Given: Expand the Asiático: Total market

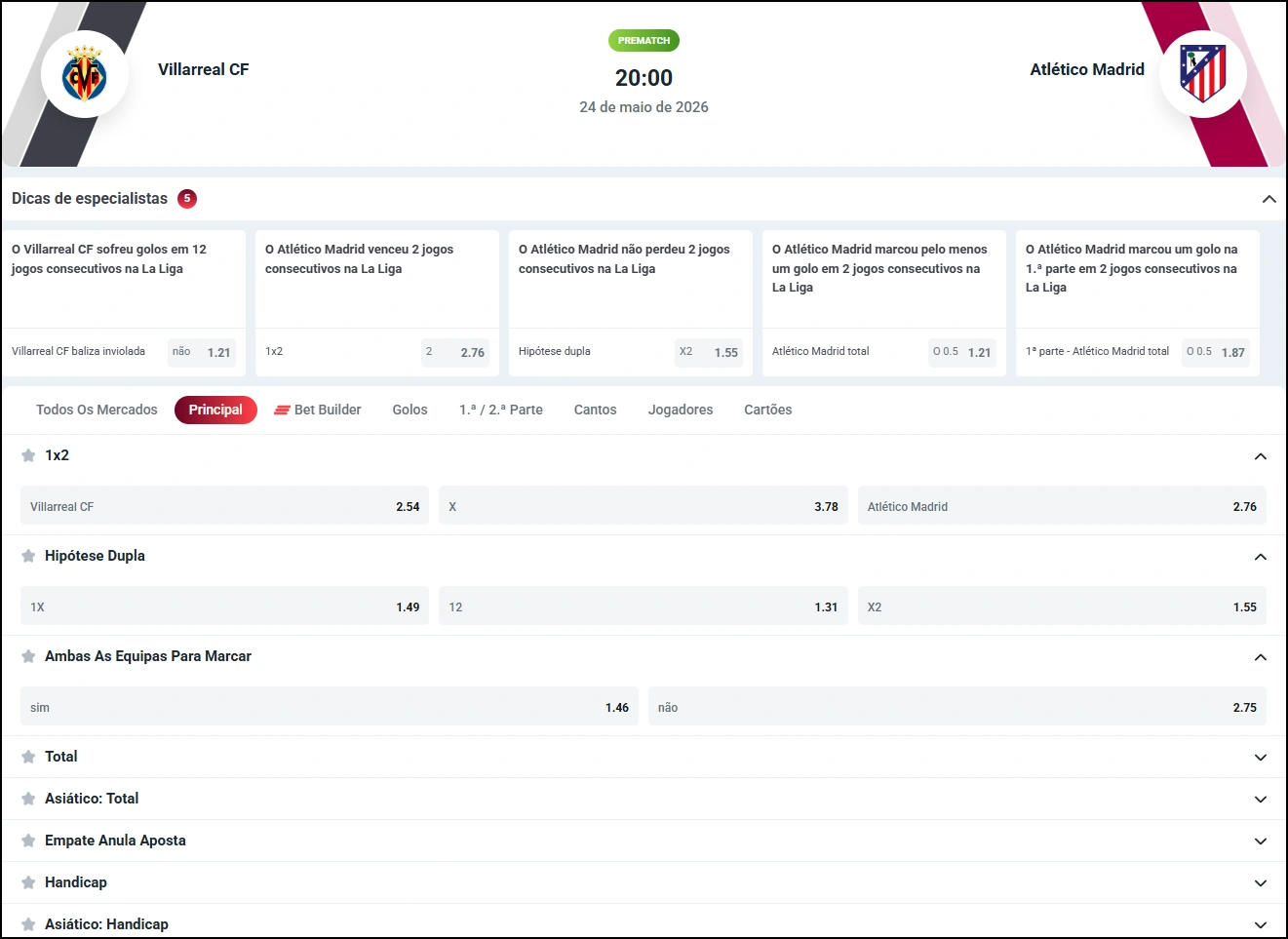Looking at the screenshot, I should click(x=1261, y=800).
